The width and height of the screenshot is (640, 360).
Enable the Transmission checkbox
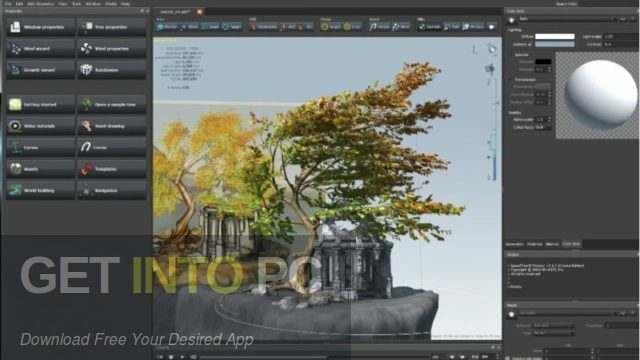coord(511,80)
